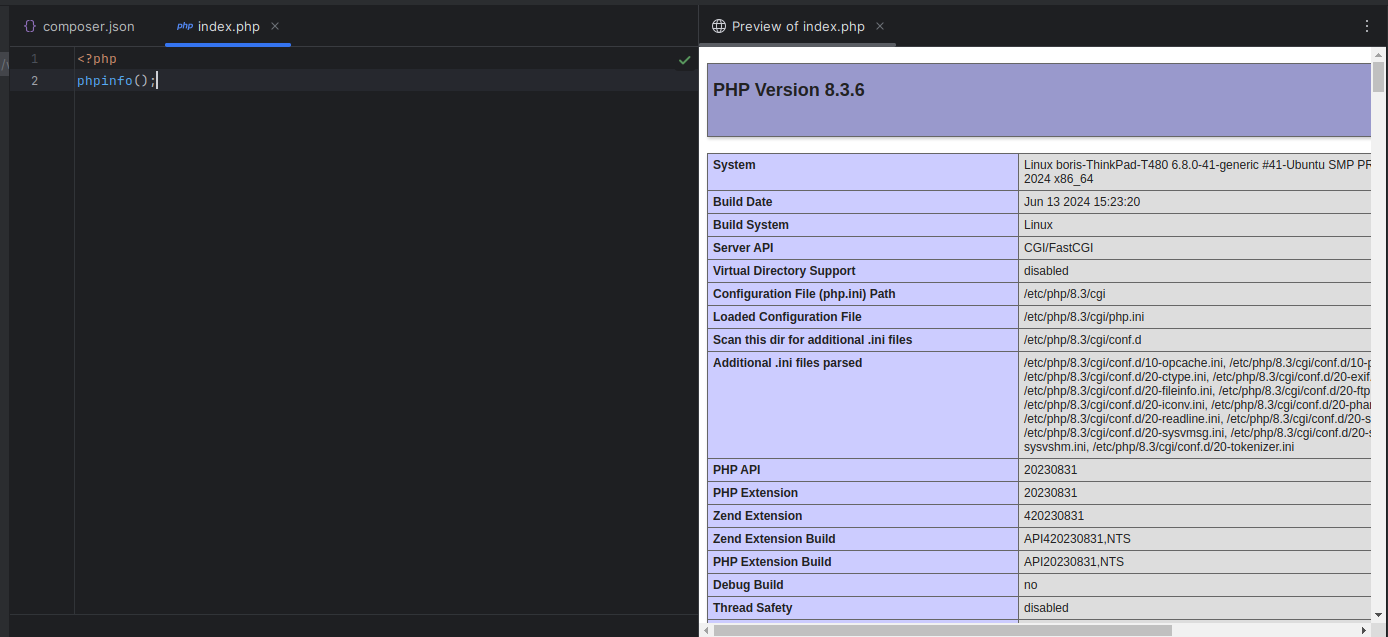Click the green checkmark inspection icon
Viewport: 1388px width, 637px height.
click(x=685, y=60)
